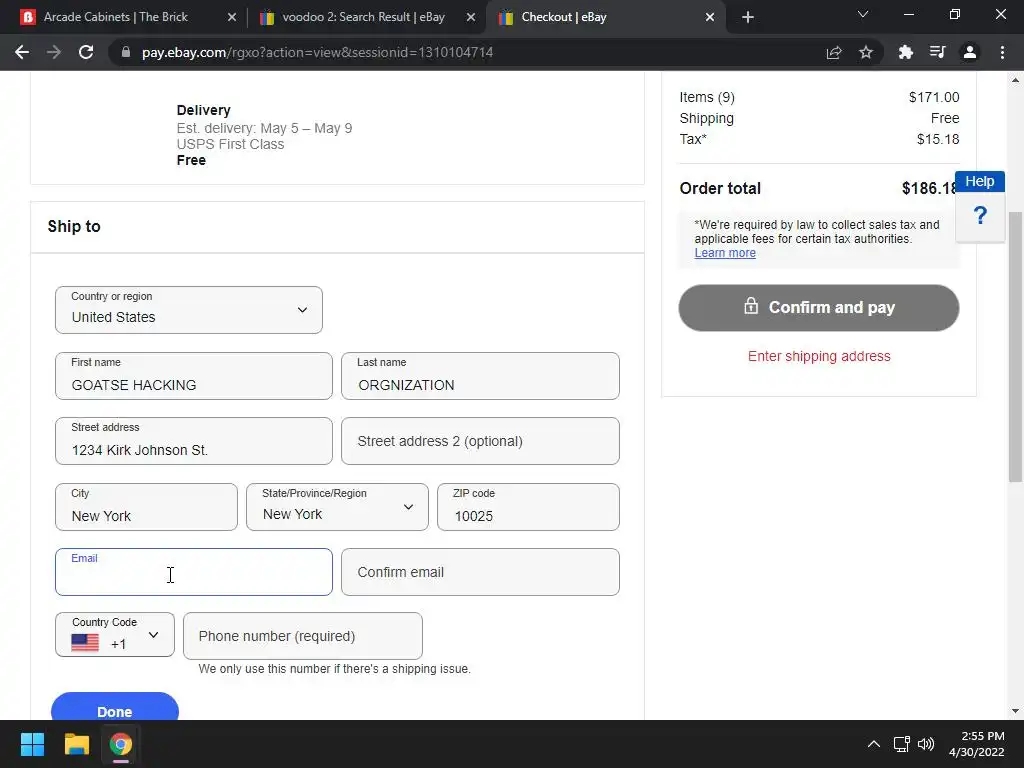Open the Windows Start menu
The width and height of the screenshot is (1024, 768).
pos(32,744)
